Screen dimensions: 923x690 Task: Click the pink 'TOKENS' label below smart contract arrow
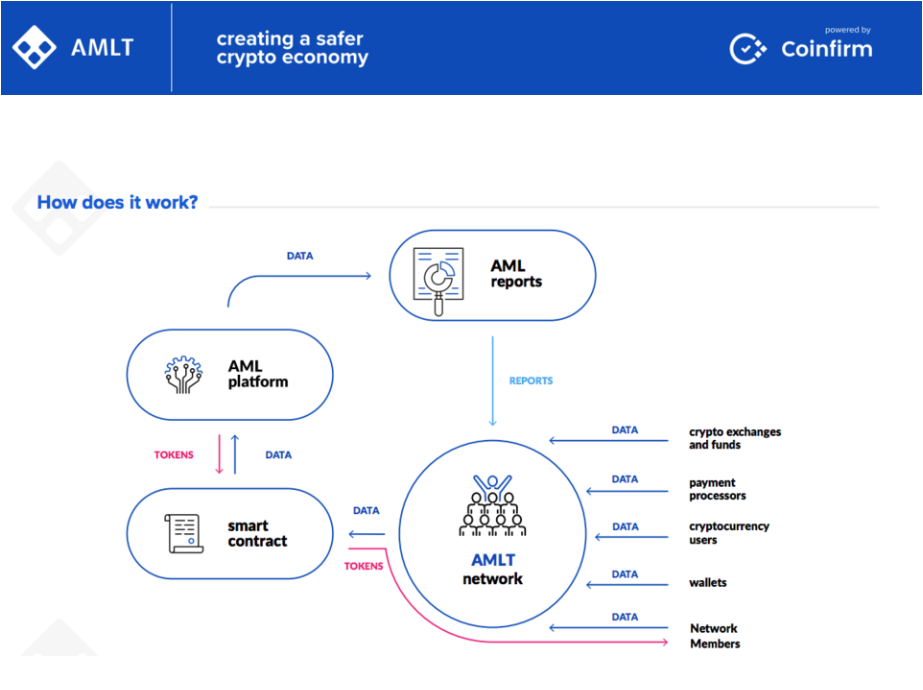coord(364,566)
